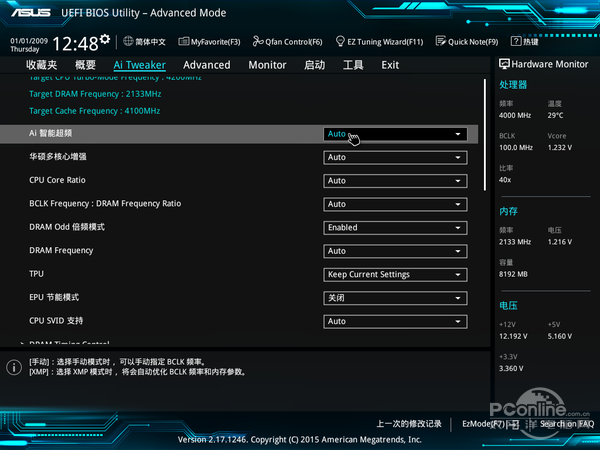600x450 pixels.
Task: Click the 处理器 heading in Hardware Monitor
Action: click(513, 85)
